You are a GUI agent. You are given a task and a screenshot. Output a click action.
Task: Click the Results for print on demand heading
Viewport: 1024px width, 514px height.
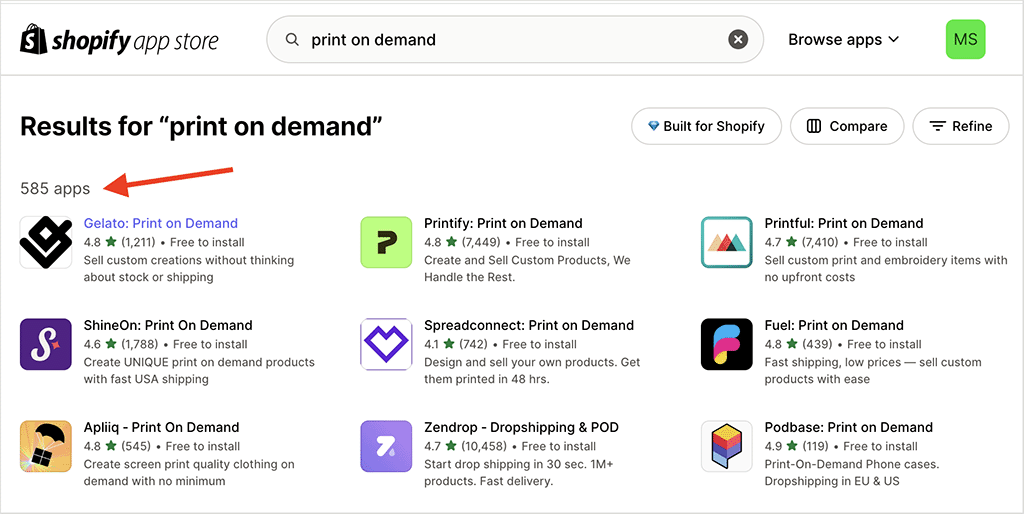coord(201,126)
